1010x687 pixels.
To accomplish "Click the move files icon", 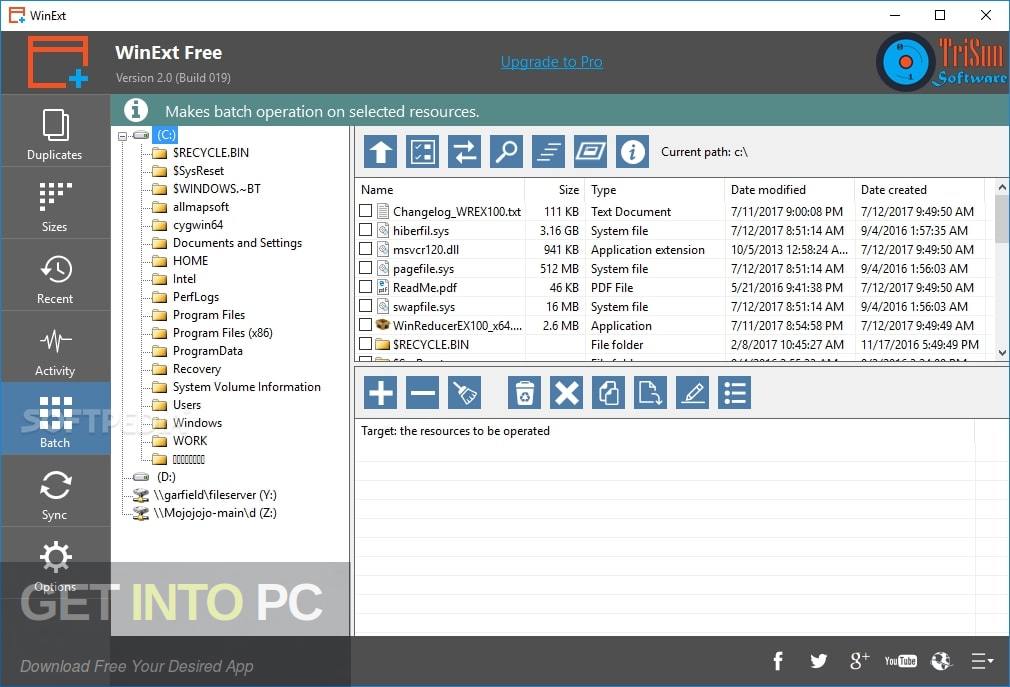I will [651, 393].
